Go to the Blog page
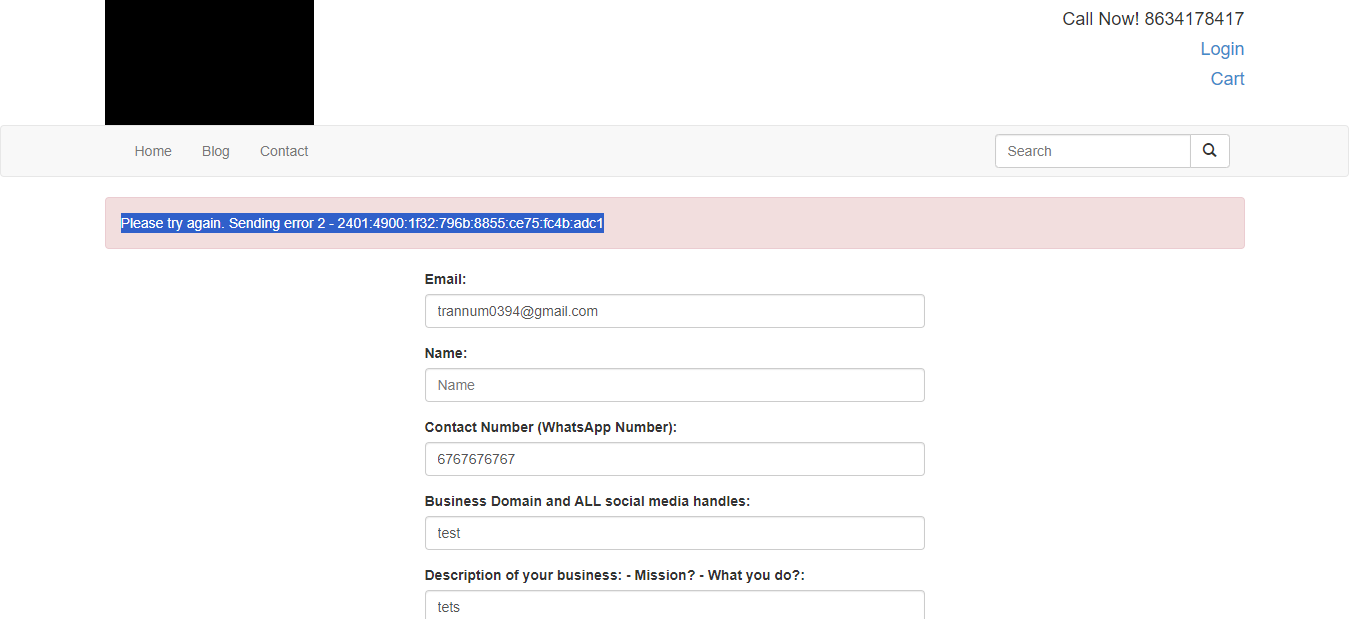Viewport: 1349px width, 619px height. [x=216, y=151]
